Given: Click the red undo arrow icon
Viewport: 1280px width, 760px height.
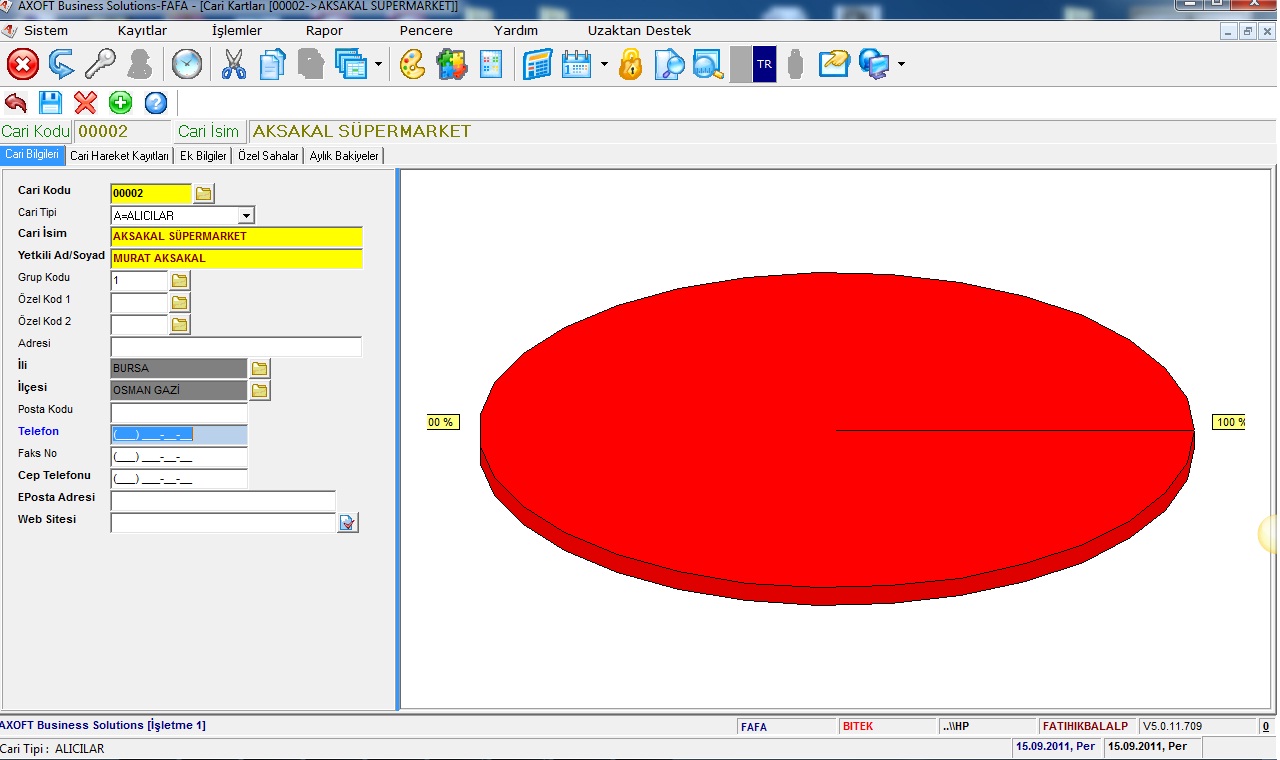Looking at the screenshot, I should [x=16, y=102].
